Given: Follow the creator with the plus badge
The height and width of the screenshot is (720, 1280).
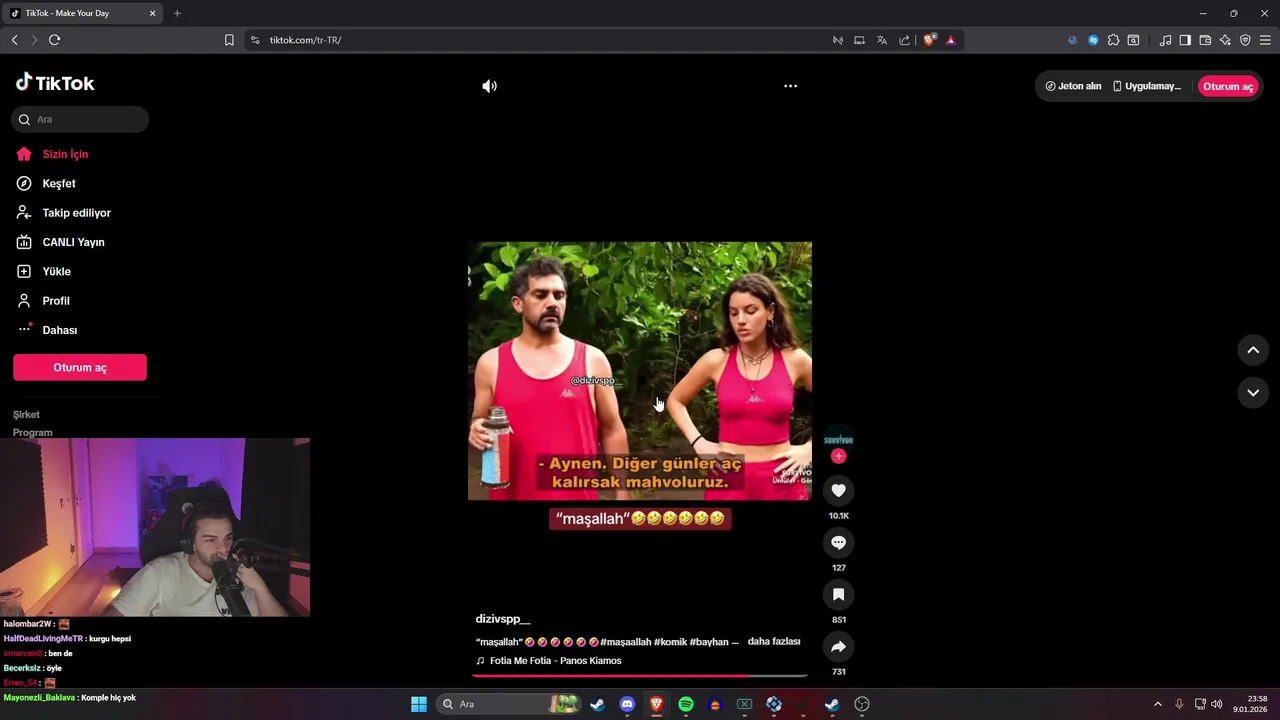Looking at the screenshot, I should (x=838, y=456).
